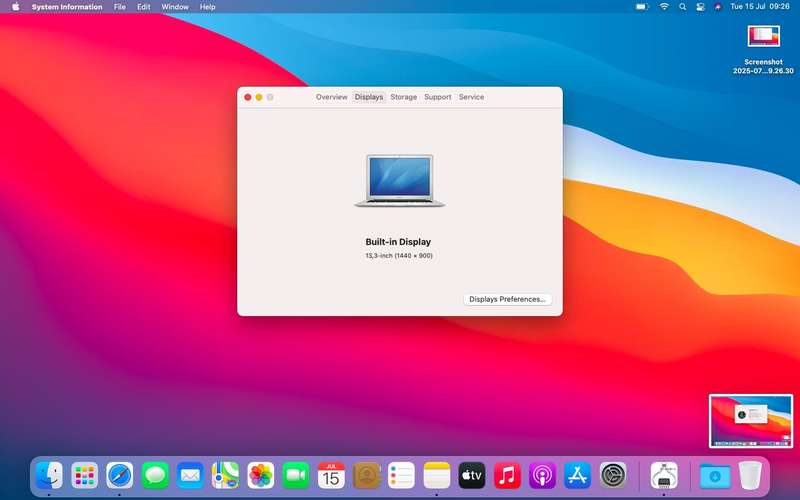This screenshot has height=500, width=800.
Task: Open the Wi-Fi status menu
Action: tap(664, 7)
